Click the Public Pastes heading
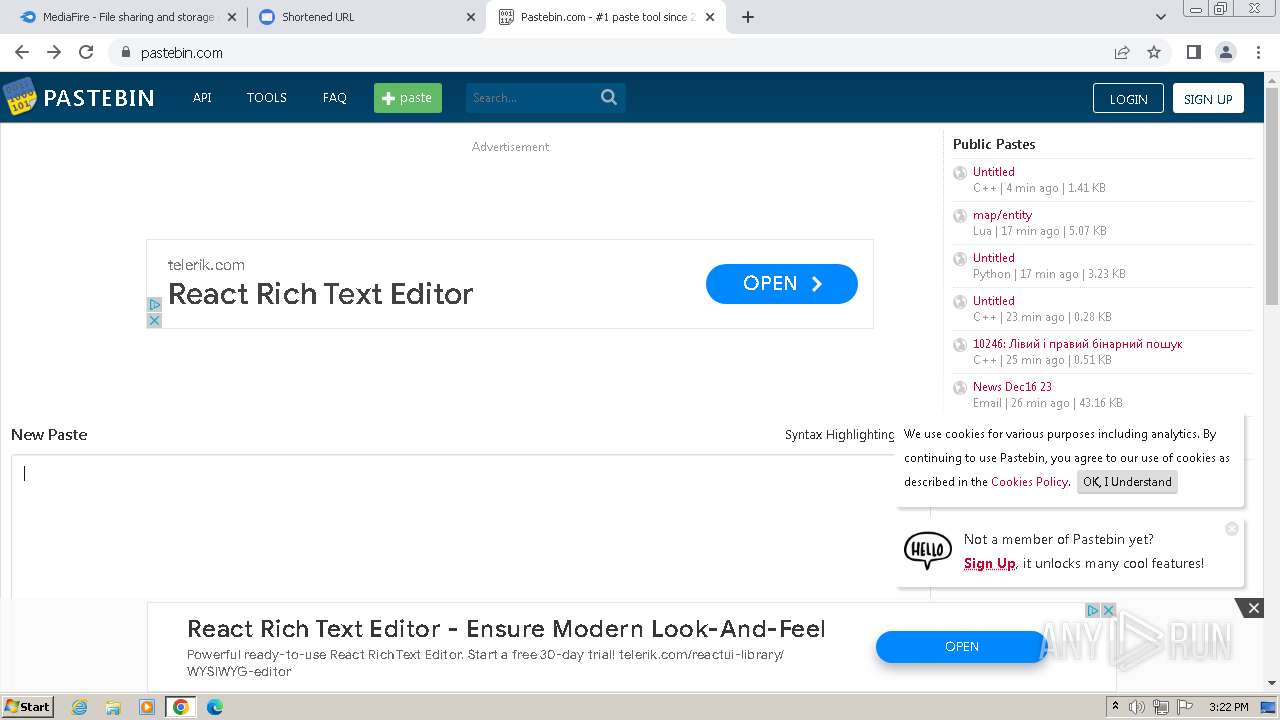 coord(994,144)
